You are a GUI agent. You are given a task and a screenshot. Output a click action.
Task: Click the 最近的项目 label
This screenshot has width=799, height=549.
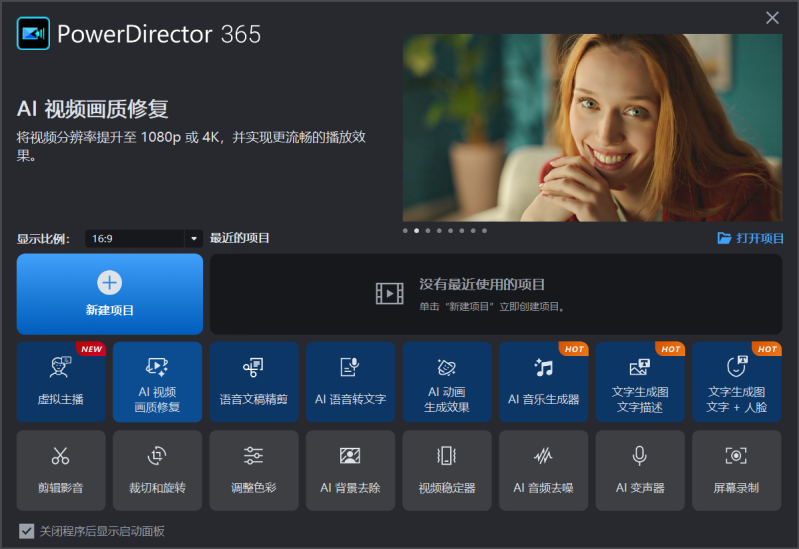(x=239, y=238)
